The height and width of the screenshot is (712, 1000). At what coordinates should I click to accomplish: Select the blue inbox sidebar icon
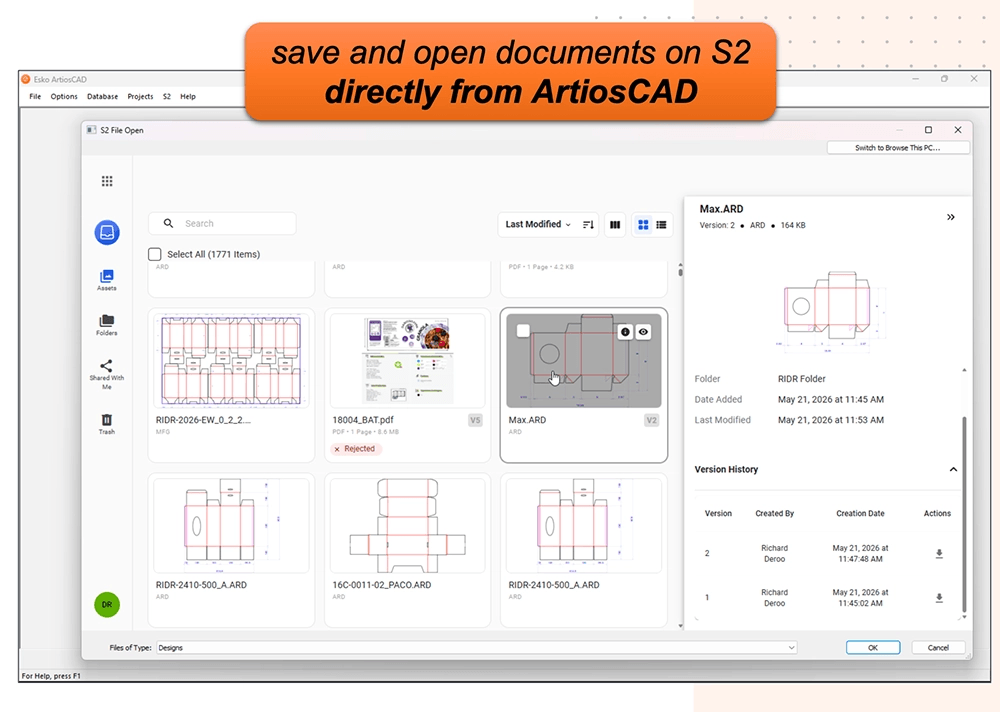107,232
